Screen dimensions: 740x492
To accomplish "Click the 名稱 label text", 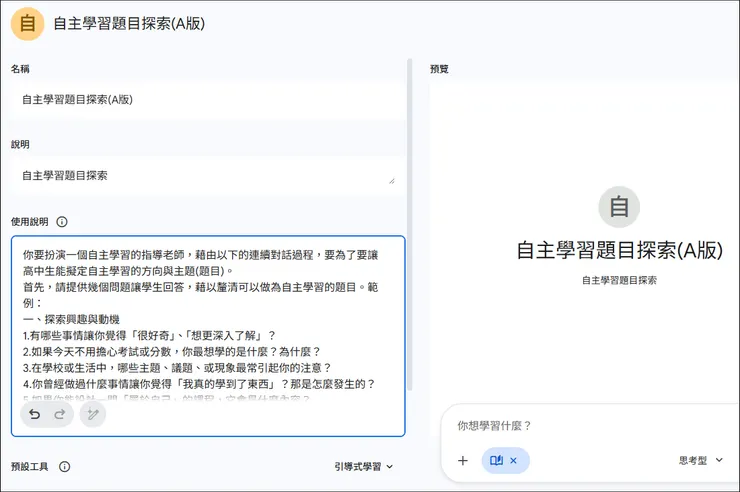I will point(20,69).
